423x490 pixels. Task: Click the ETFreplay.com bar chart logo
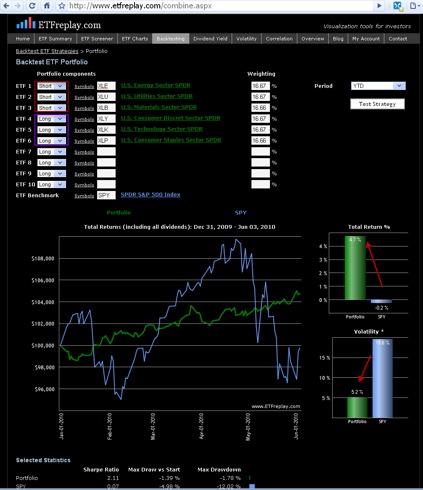click(26, 23)
